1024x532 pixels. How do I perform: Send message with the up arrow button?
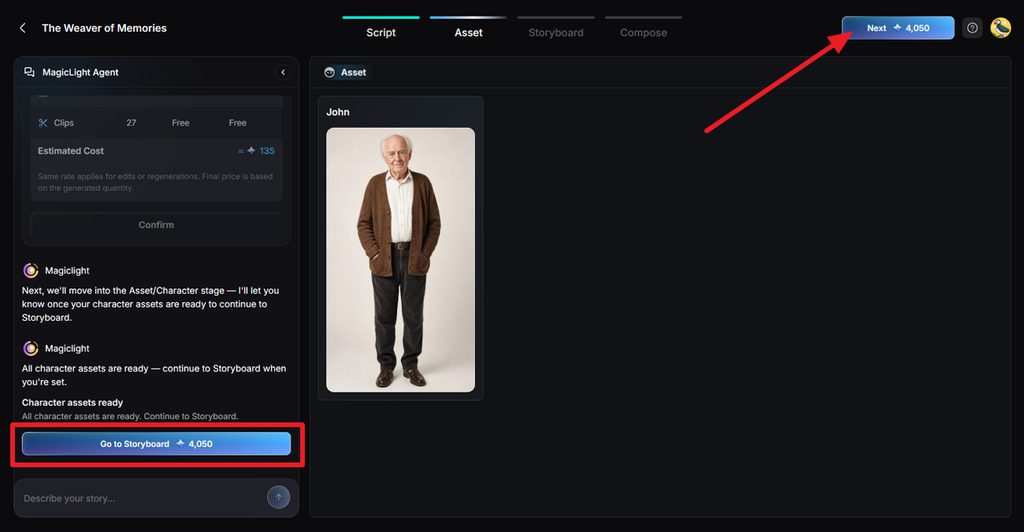[278, 497]
